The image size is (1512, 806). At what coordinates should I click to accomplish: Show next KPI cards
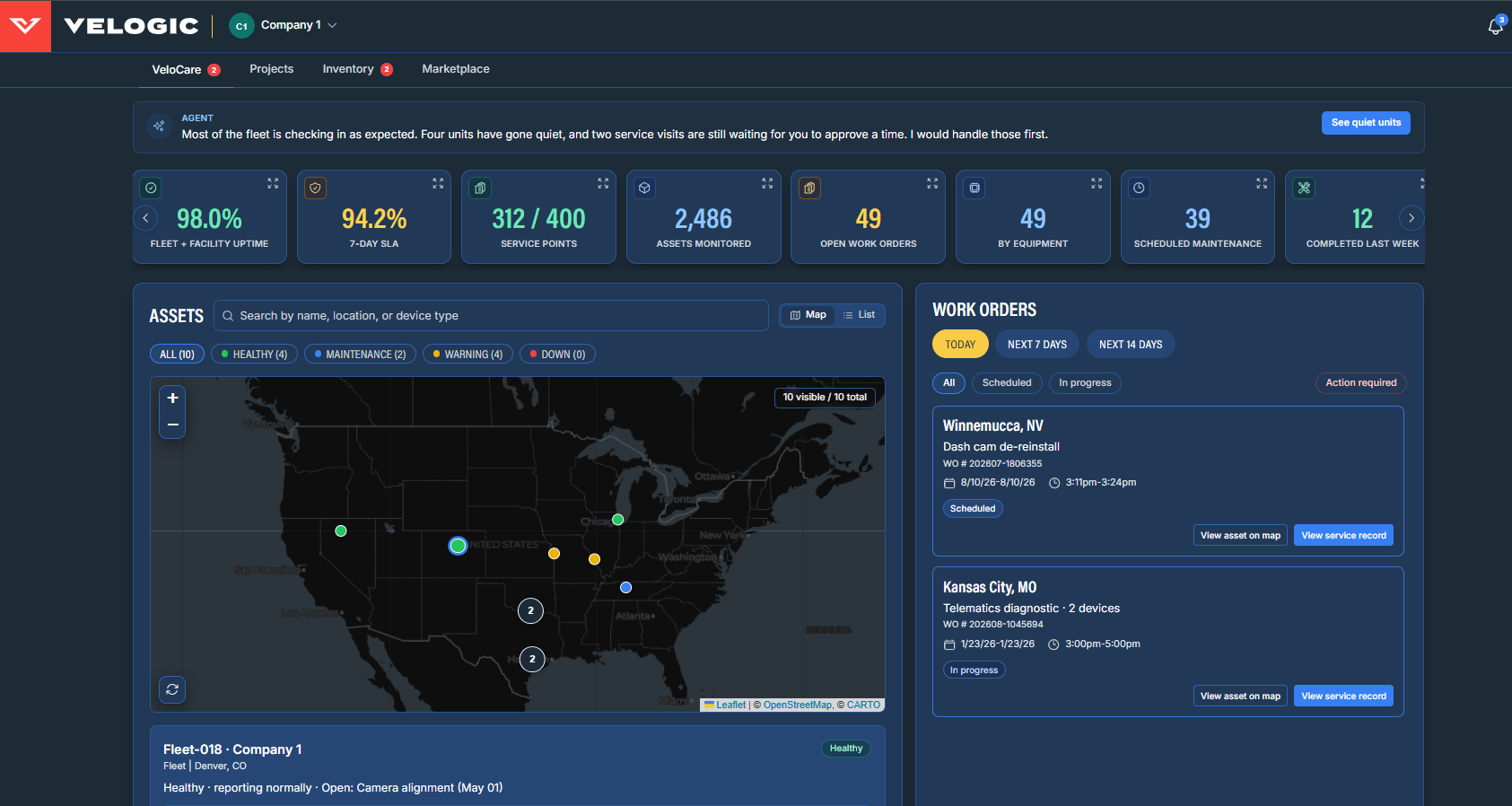click(x=1411, y=218)
